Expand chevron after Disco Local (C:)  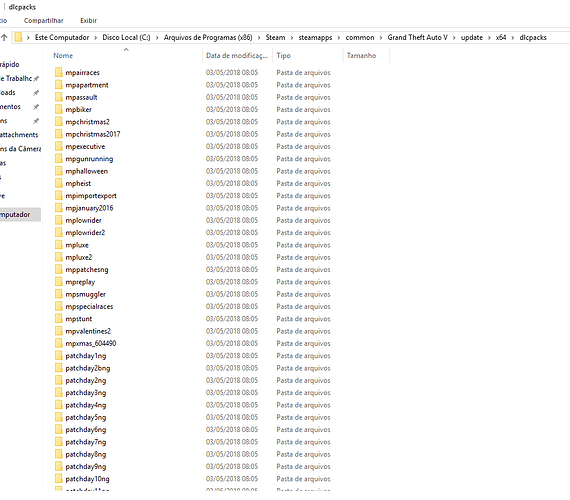coord(157,37)
